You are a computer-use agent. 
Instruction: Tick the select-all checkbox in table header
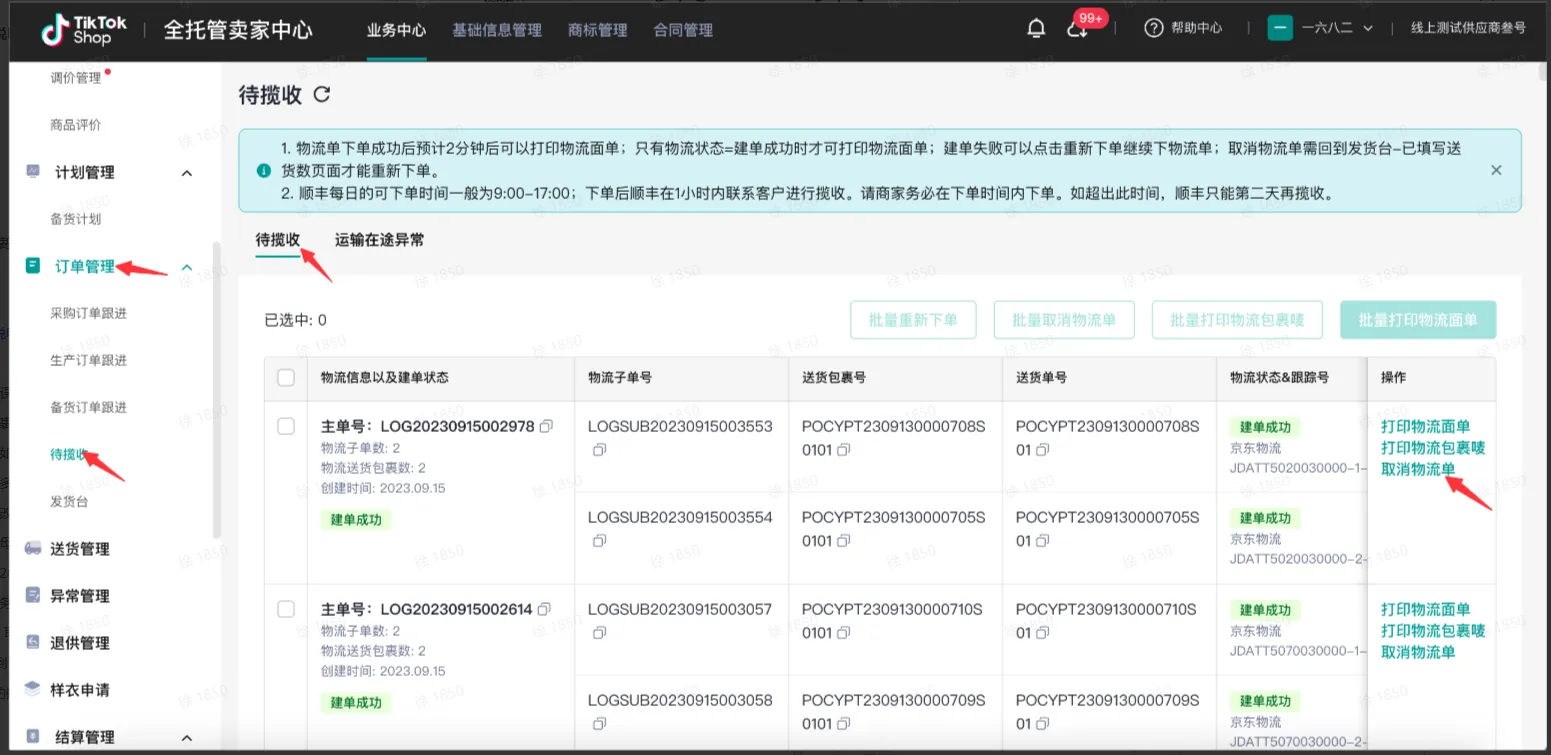point(286,377)
